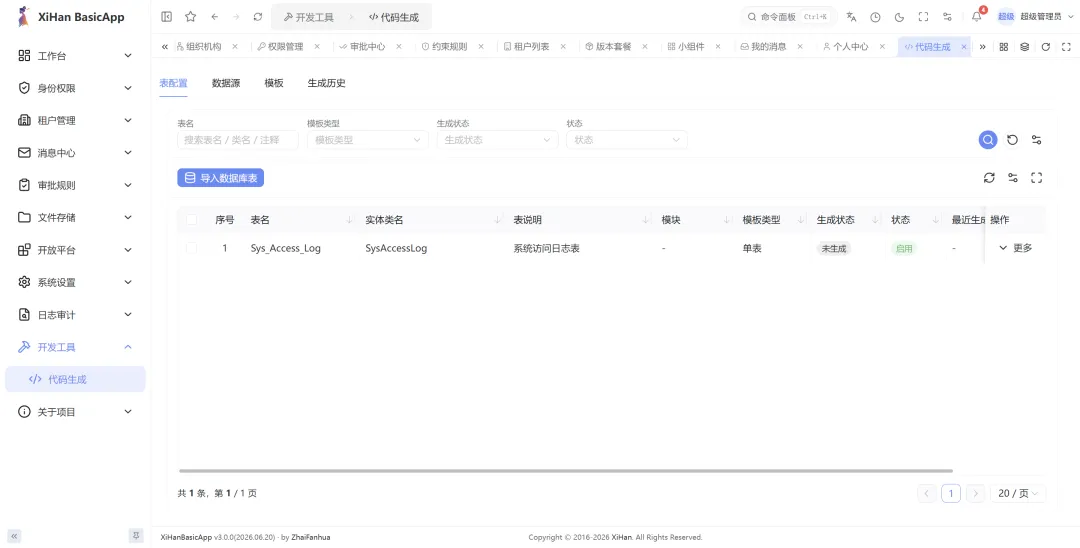1080x548 pixels.
Task: Click the language translation icon
Action: point(851,17)
